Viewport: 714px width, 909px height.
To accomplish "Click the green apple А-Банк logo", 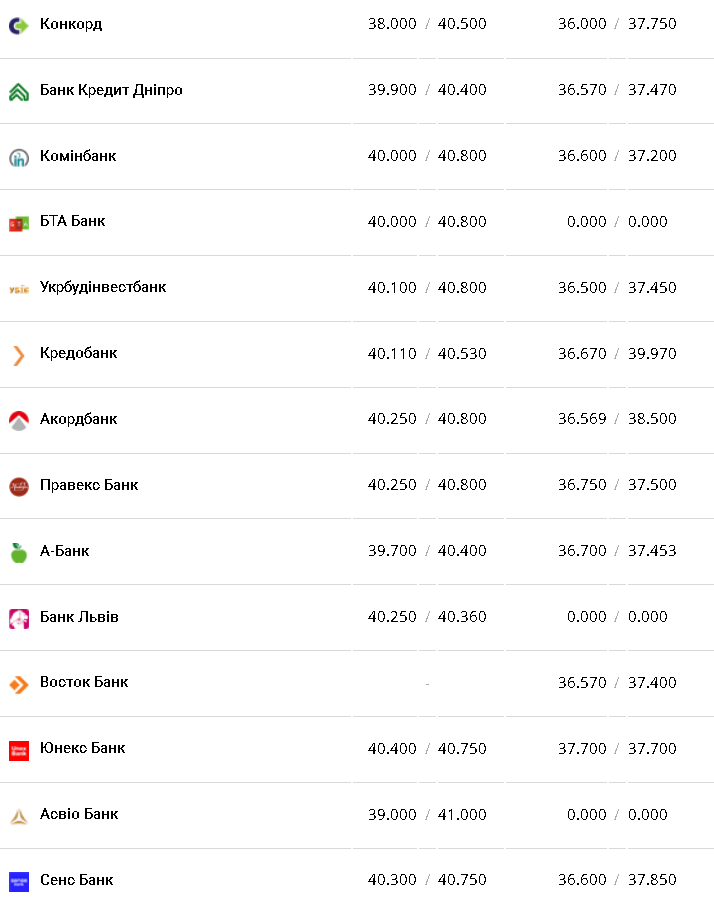I will point(18,552).
